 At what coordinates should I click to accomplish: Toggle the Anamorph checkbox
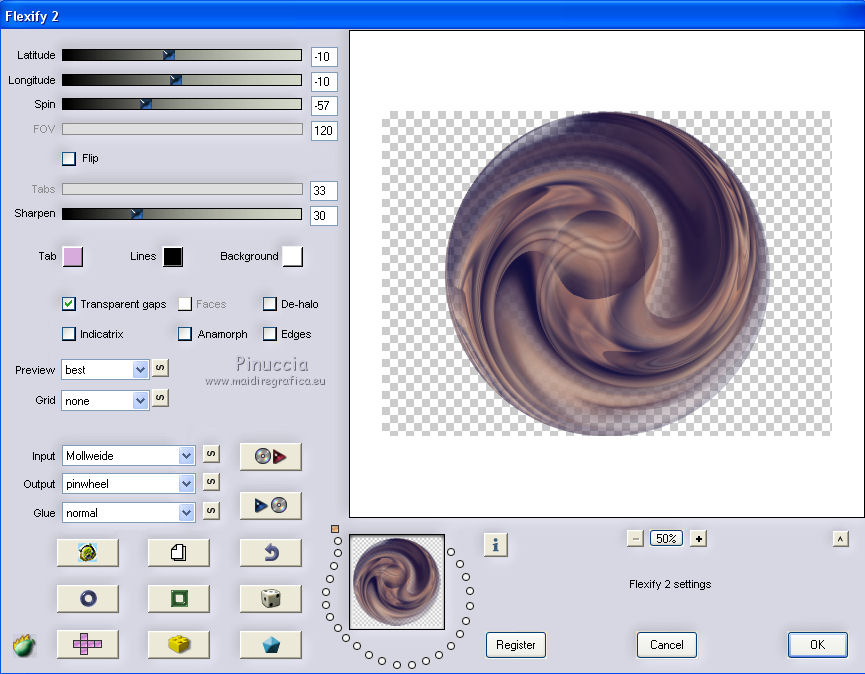coord(185,334)
